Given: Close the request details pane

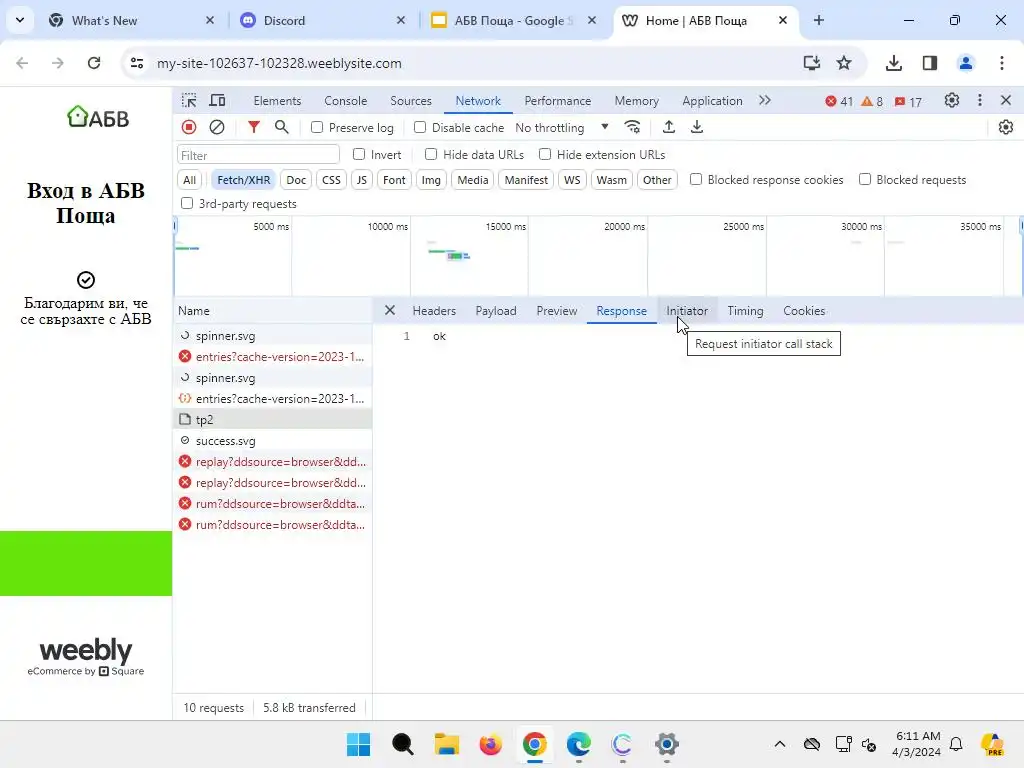Looking at the screenshot, I should [x=390, y=310].
